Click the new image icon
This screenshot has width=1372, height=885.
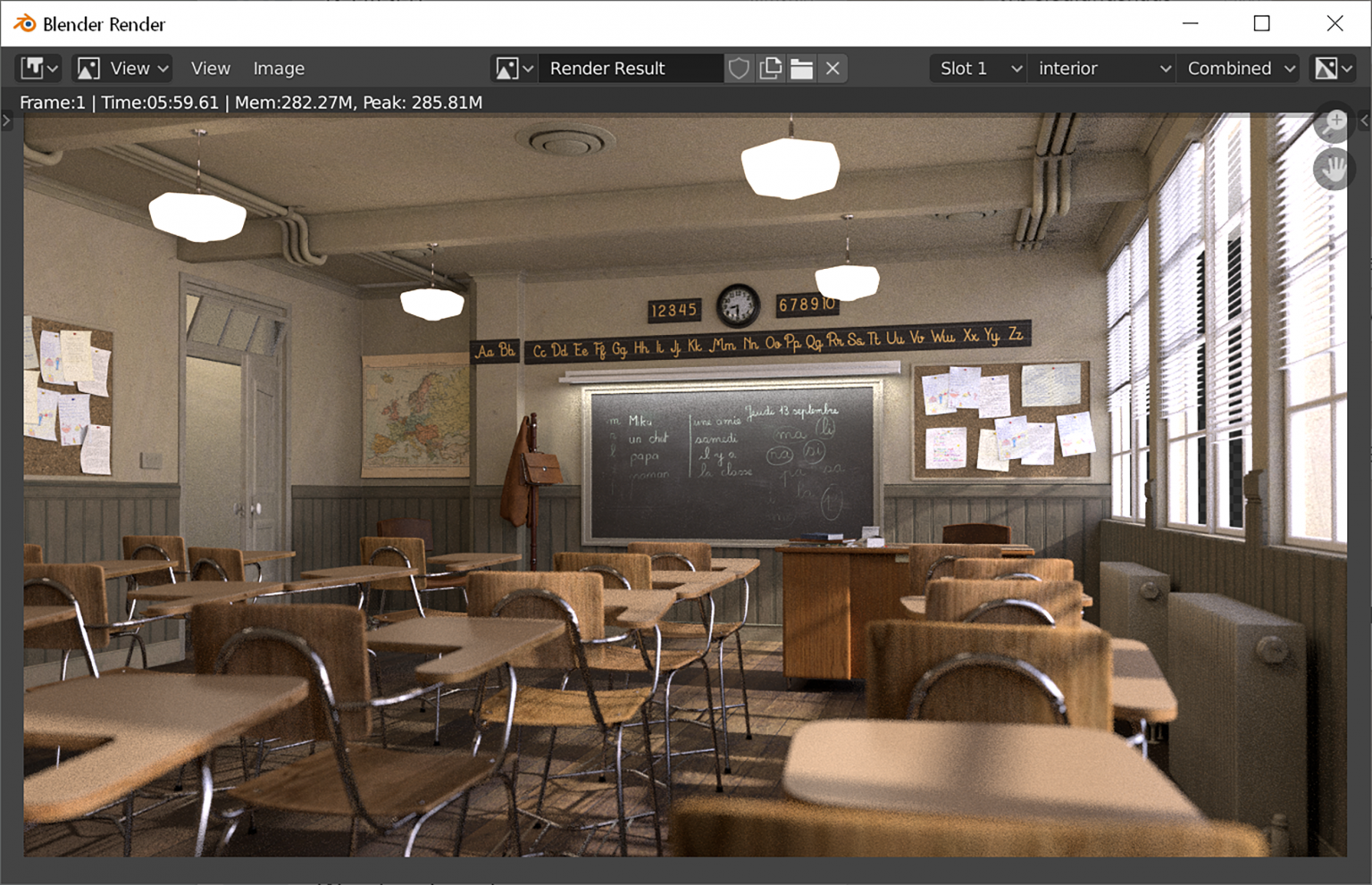(770, 69)
